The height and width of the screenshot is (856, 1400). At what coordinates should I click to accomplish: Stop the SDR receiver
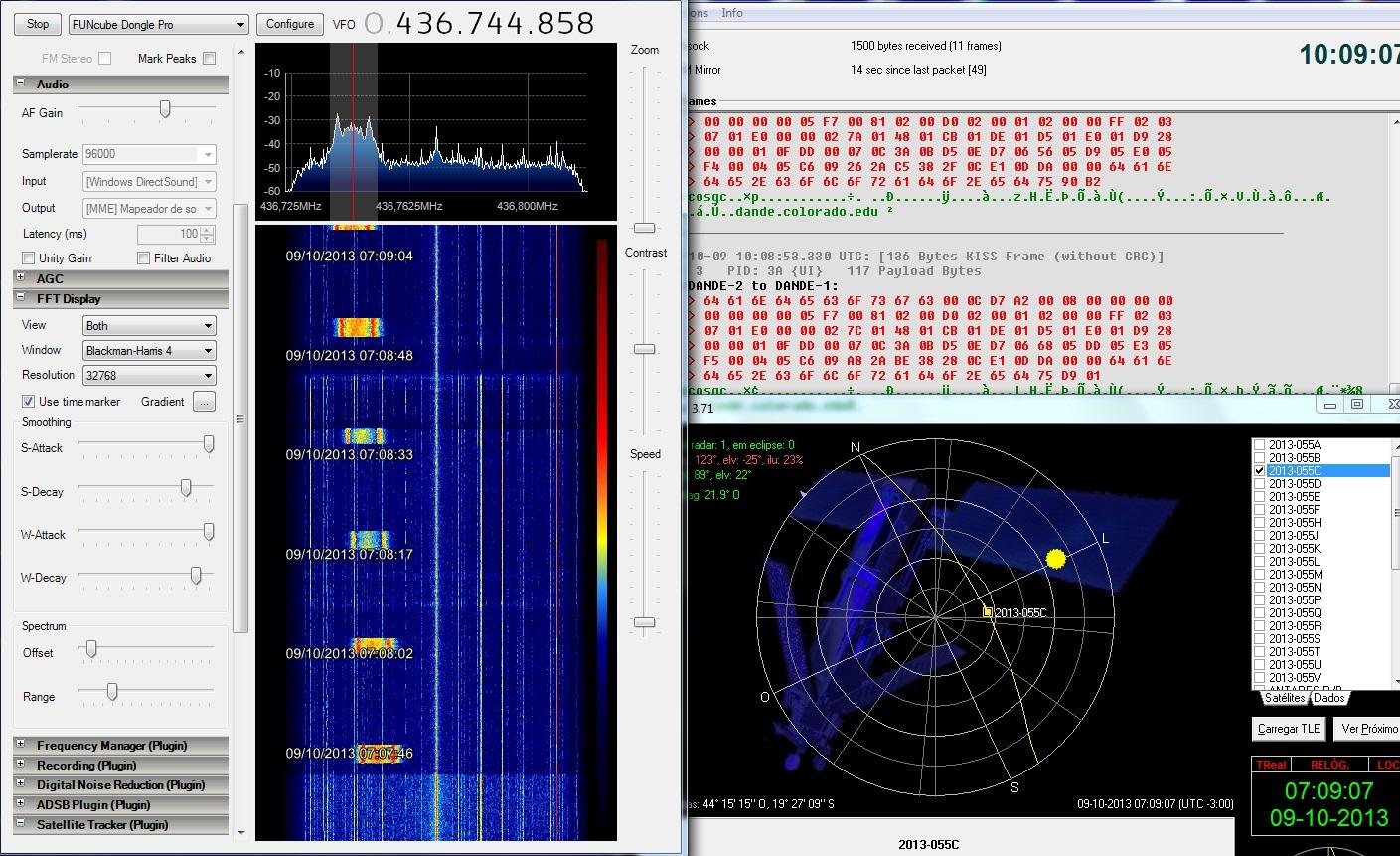(x=38, y=24)
